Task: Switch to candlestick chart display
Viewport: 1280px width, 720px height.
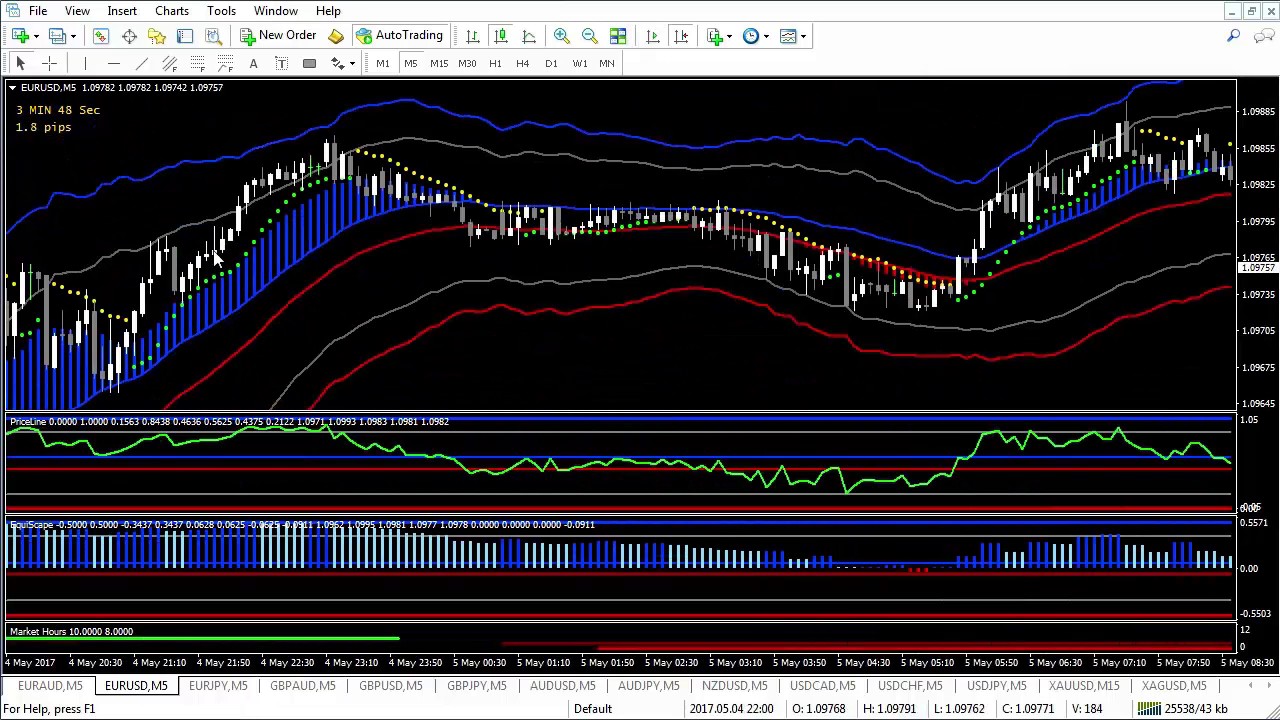Action: 501,36
